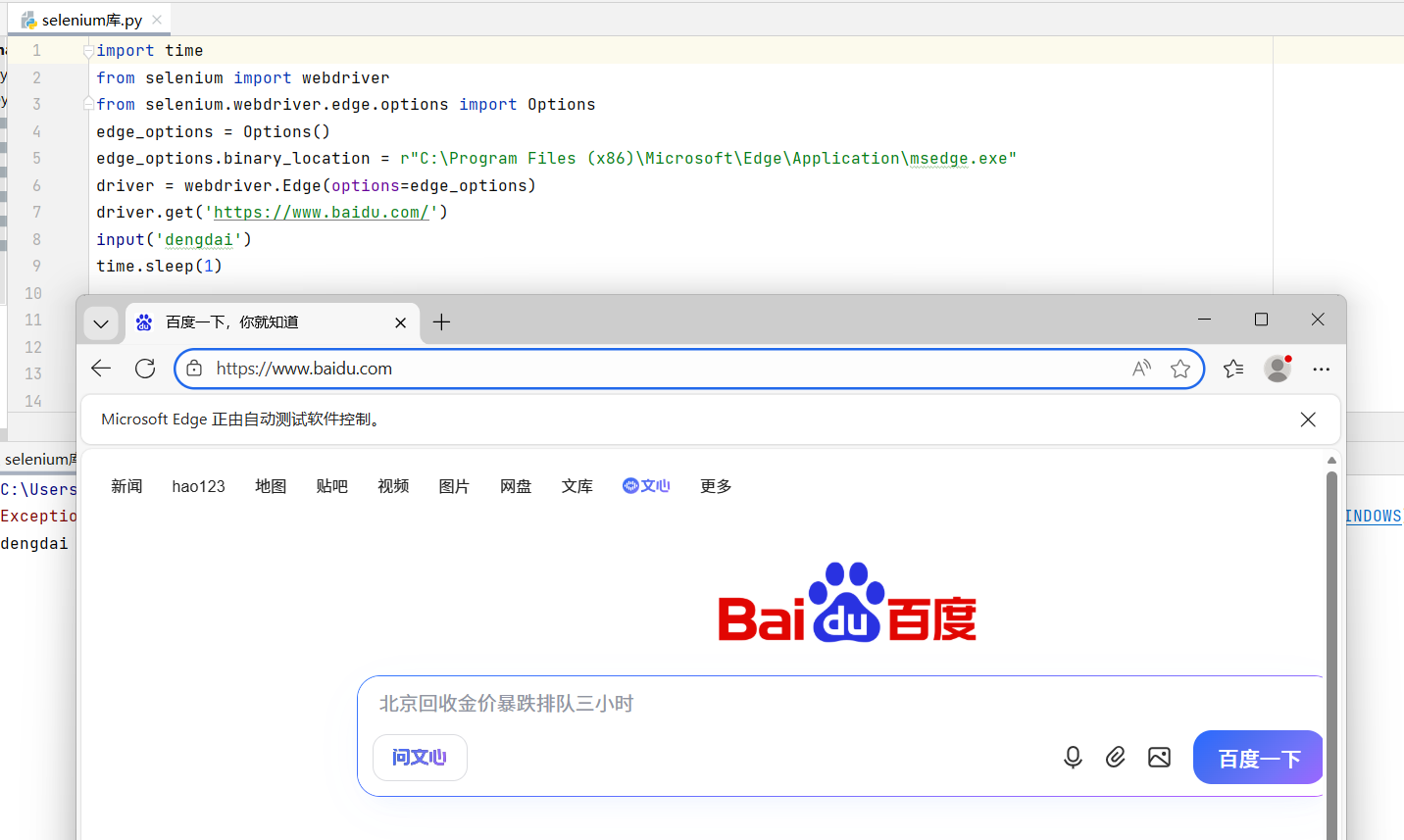
Task: Click the Baidu logo image
Action: click(x=847, y=603)
